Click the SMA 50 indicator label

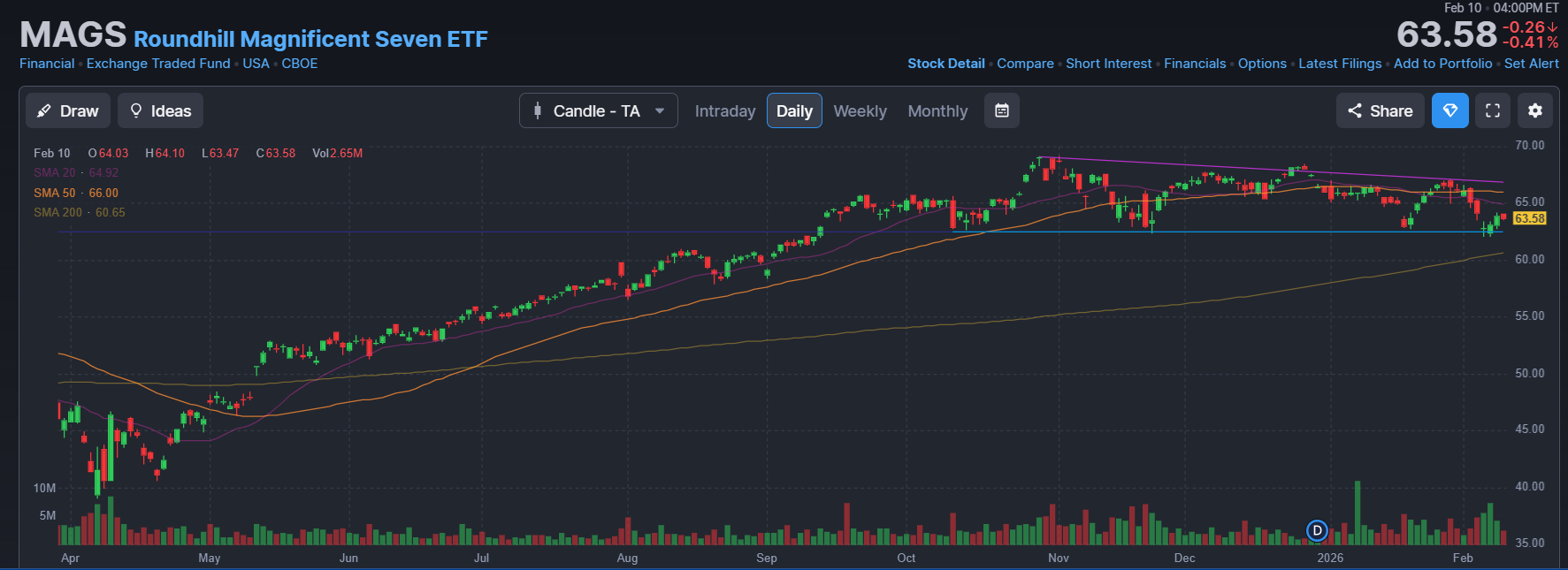point(76,193)
